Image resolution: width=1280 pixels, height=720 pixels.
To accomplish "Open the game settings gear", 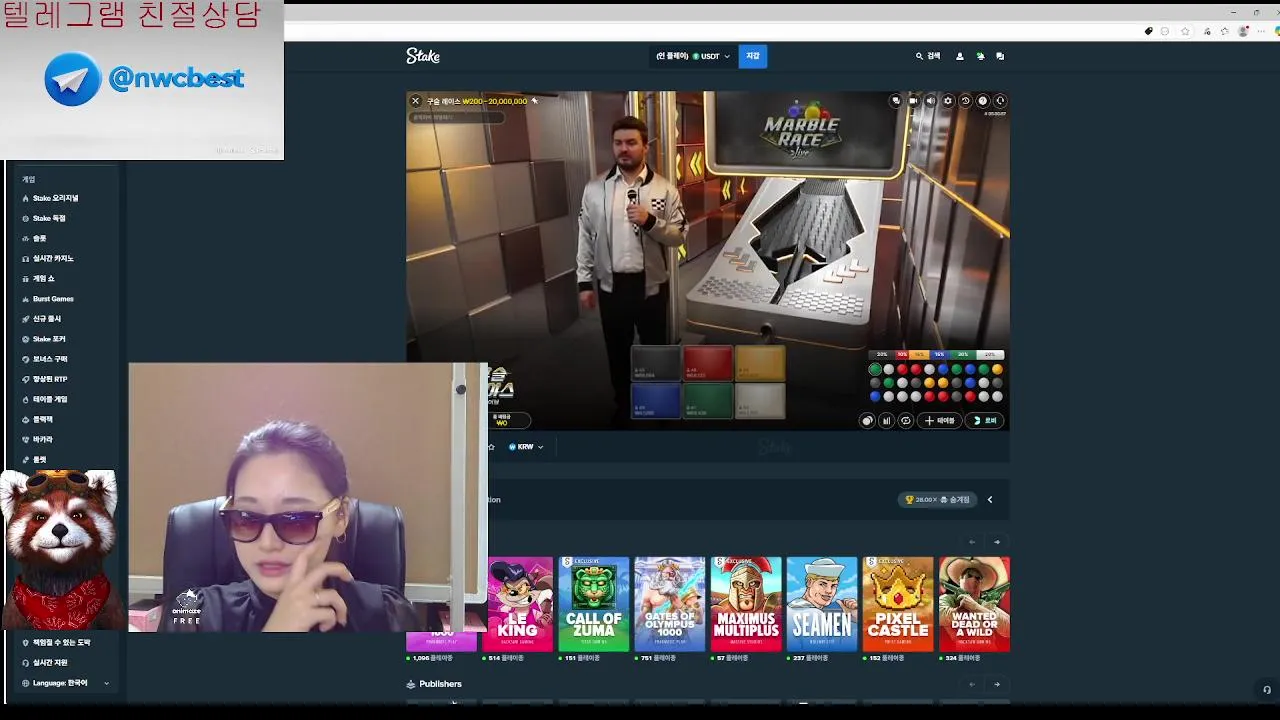I will (x=948, y=101).
